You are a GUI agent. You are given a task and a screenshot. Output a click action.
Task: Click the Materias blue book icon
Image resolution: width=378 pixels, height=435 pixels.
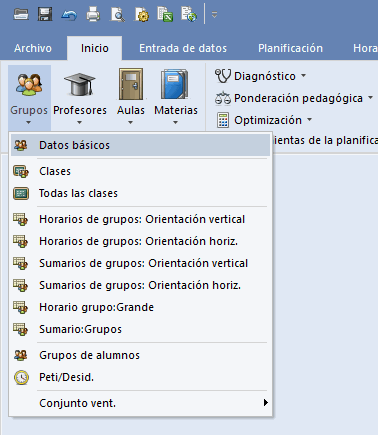(x=175, y=84)
